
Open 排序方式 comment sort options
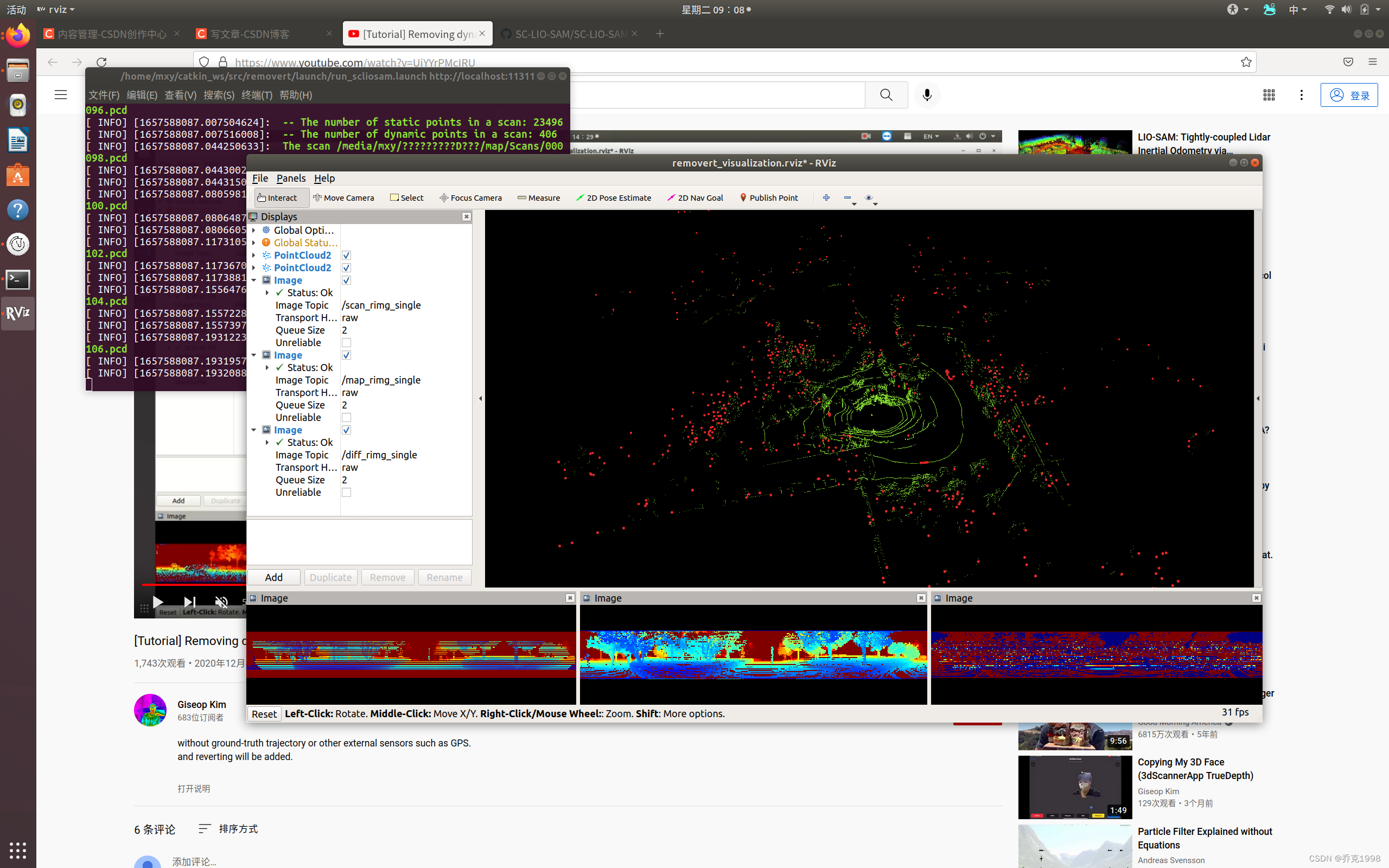[x=228, y=829]
